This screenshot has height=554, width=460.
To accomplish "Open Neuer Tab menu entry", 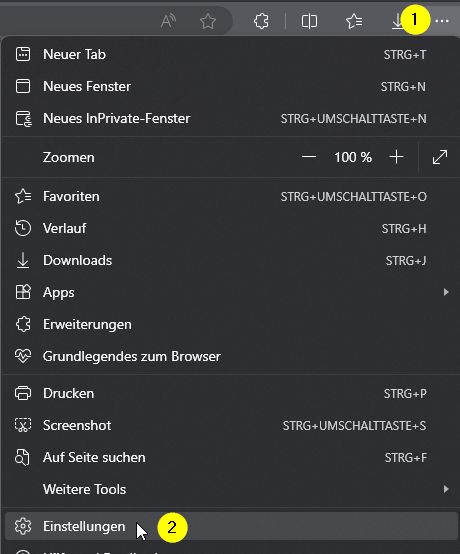I will pyautogui.click(x=230, y=54).
